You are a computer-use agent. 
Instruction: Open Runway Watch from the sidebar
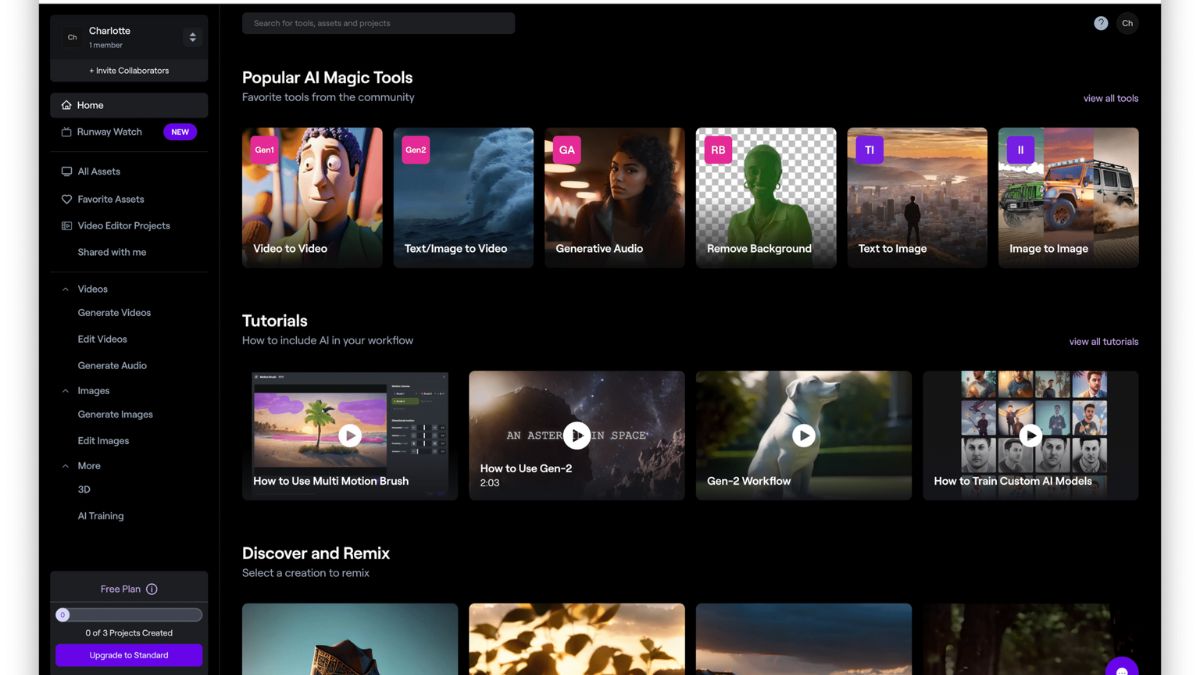[109, 132]
